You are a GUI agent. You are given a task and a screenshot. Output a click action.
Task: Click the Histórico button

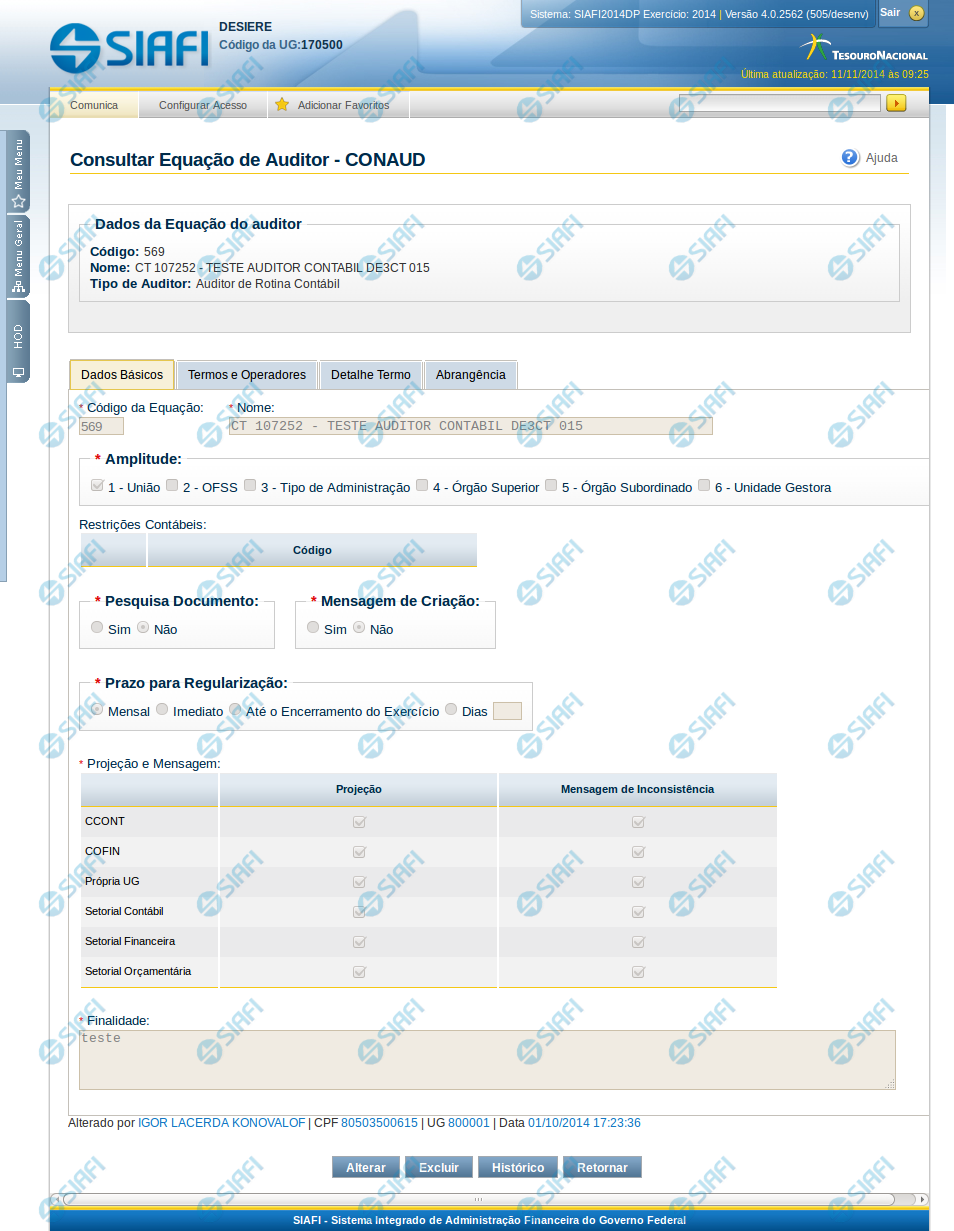tap(518, 1168)
